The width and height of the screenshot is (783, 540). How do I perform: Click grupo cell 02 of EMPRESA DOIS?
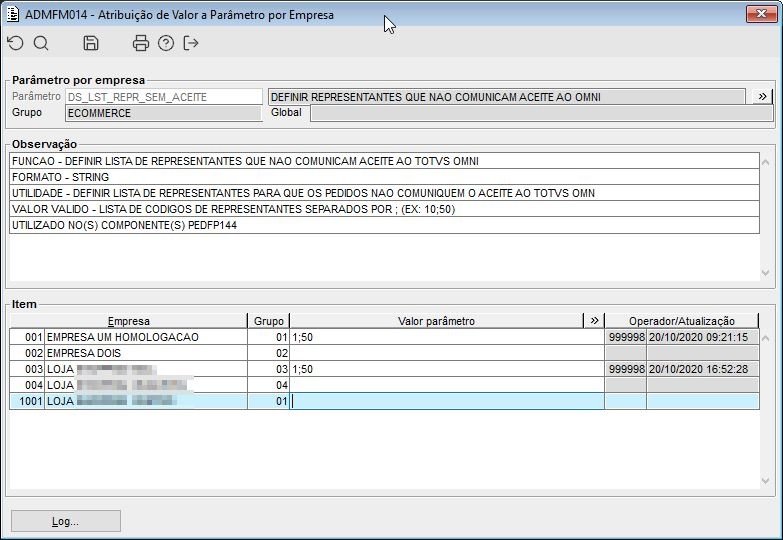269,353
